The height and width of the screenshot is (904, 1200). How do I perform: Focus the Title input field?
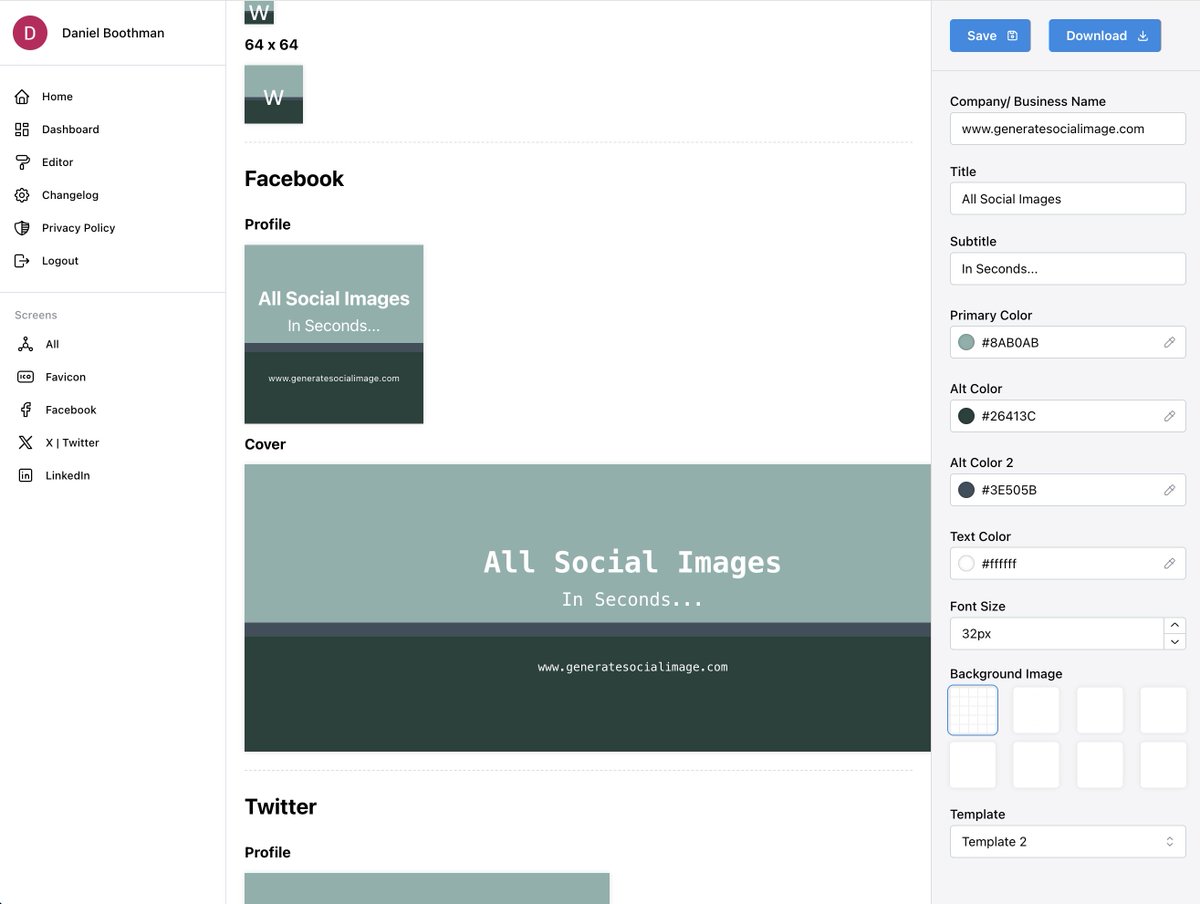[x=1067, y=199]
